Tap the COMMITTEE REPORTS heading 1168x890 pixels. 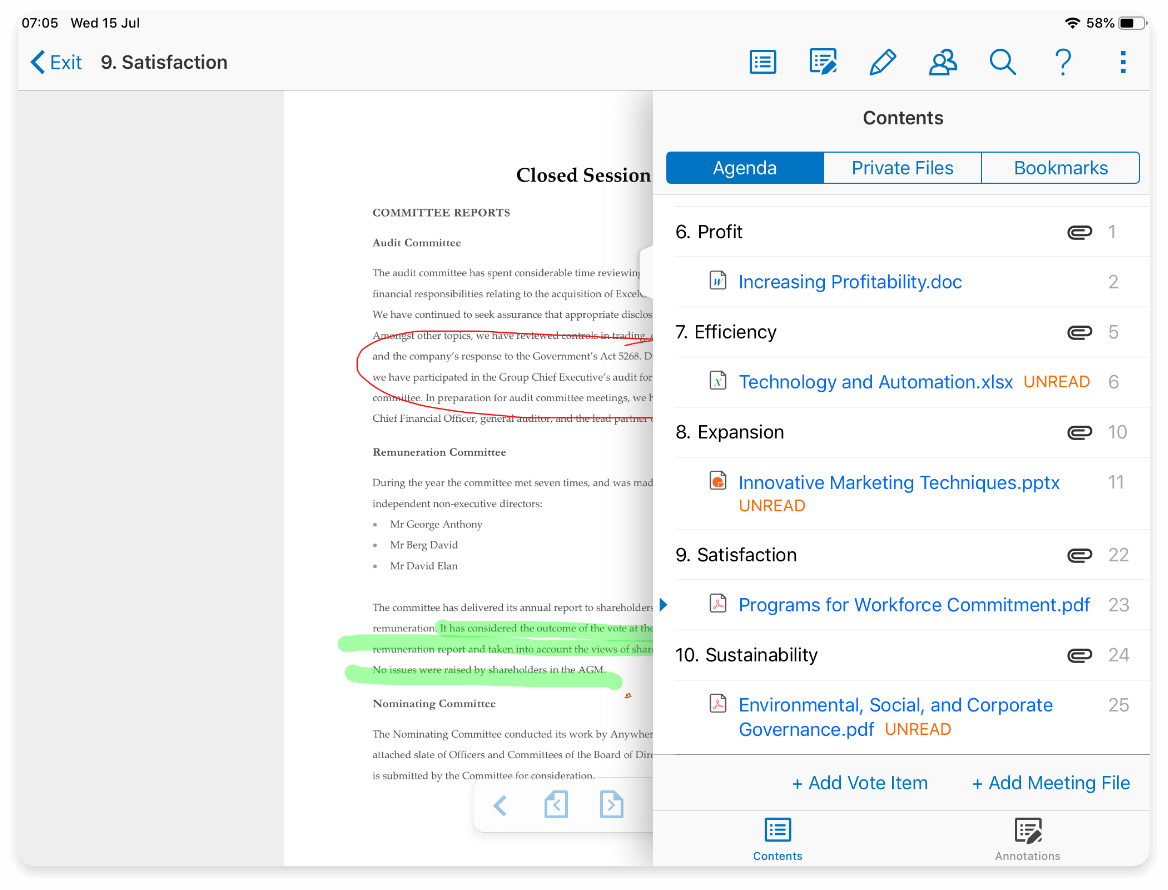[x=441, y=213]
